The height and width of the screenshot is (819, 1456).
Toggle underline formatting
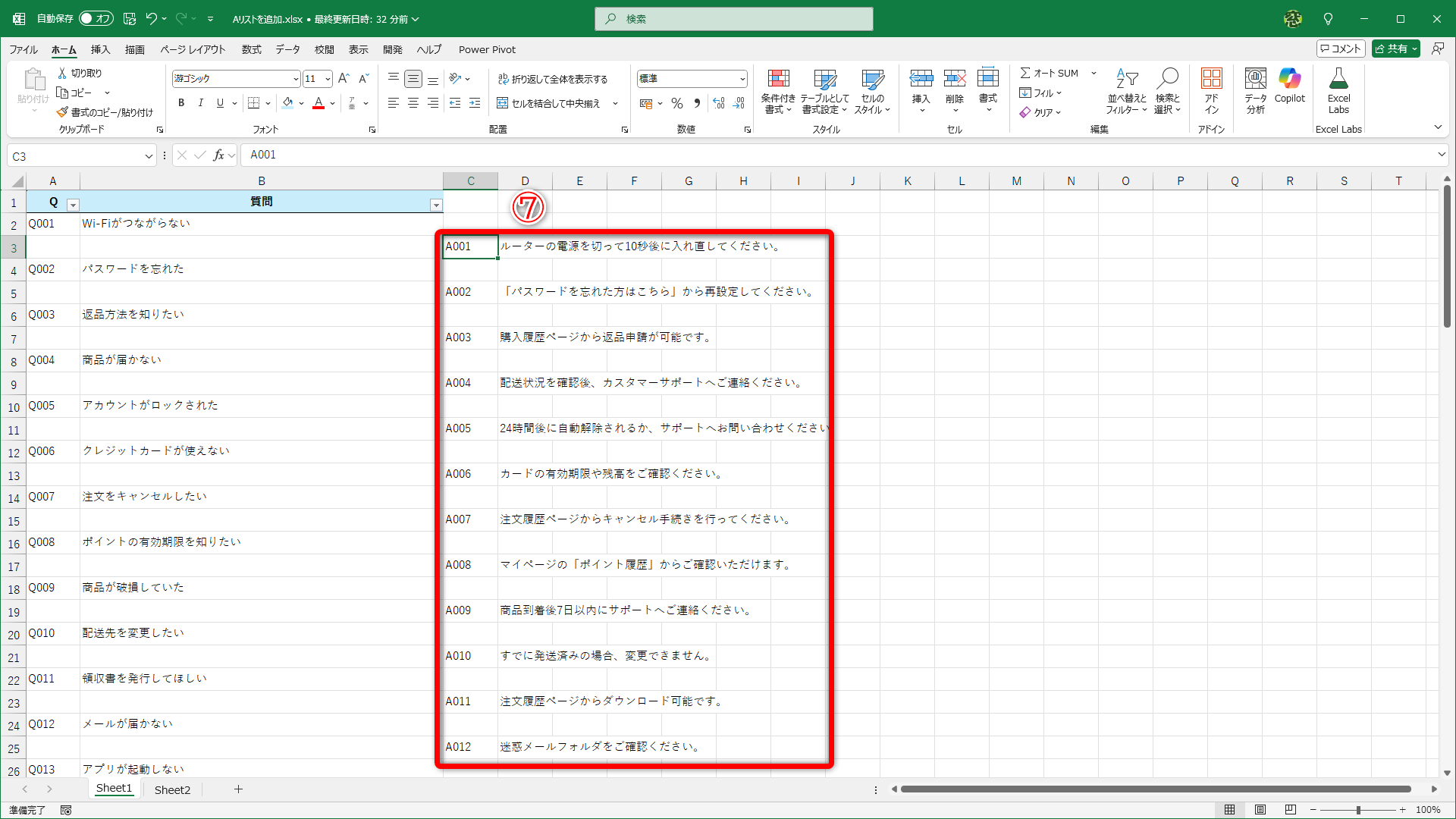(219, 103)
